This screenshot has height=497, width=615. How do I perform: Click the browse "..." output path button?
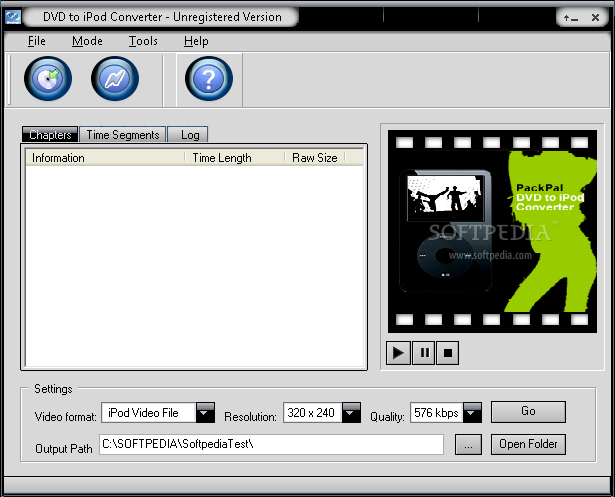[x=468, y=444]
